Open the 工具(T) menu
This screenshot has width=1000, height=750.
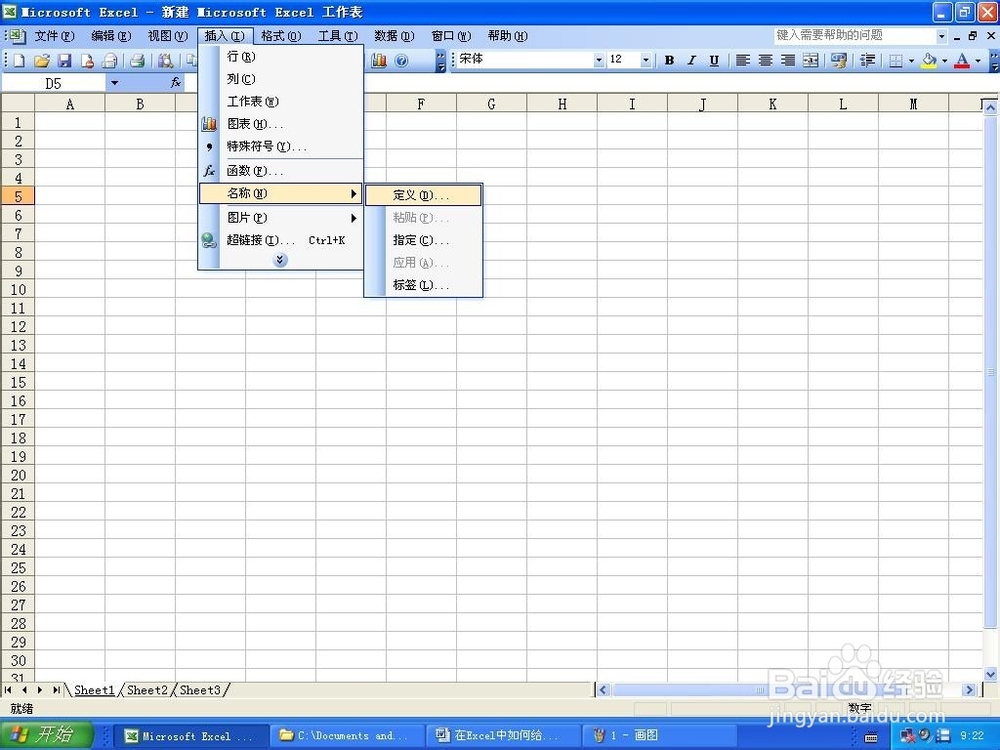[337, 36]
